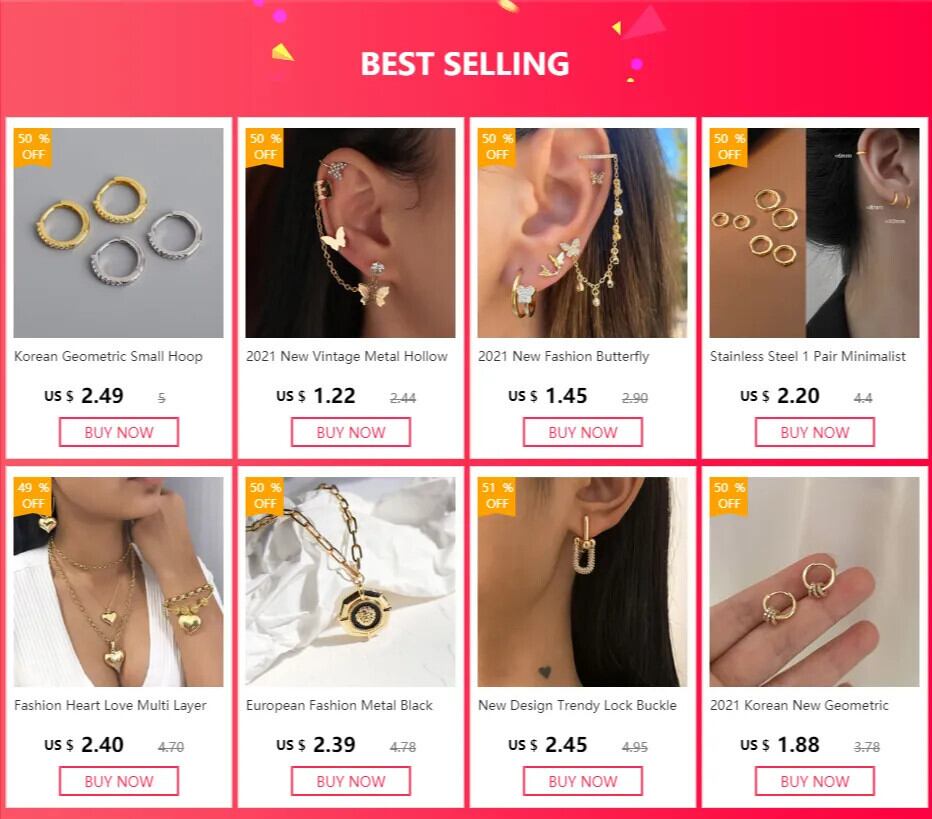Open European Fashion Metal Black pendant image
This screenshot has height=819, width=932.
pyautogui.click(x=351, y=582)
